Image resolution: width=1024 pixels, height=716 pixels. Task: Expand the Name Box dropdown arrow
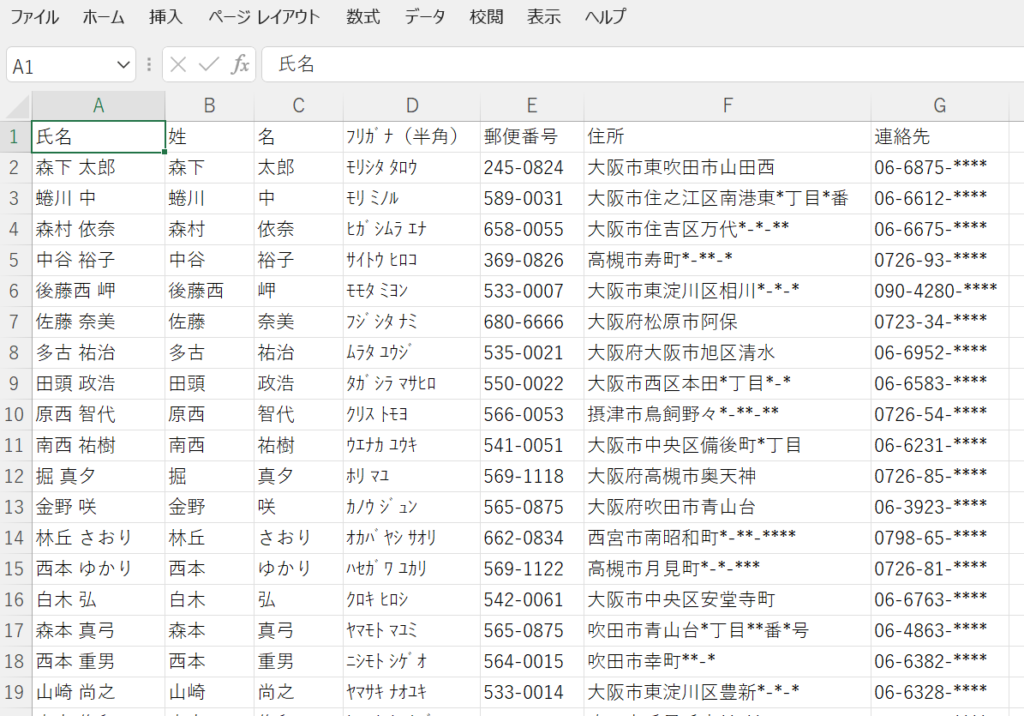[x=124, y=65]
